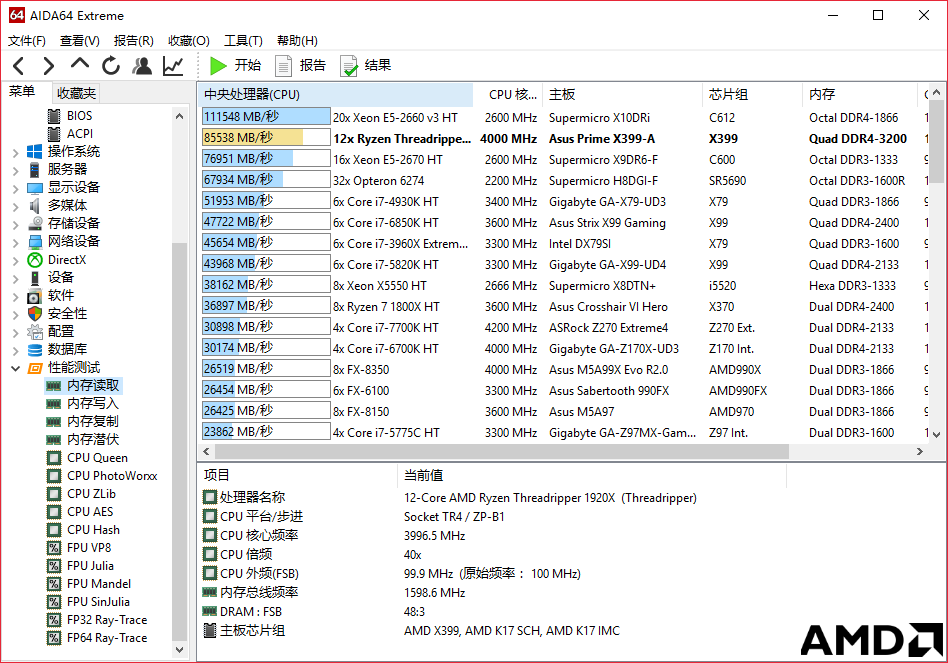Click the 数据库 database icon
Image resolution: width=948 pixels, height=663 pixels.
[x=35, y=350]
